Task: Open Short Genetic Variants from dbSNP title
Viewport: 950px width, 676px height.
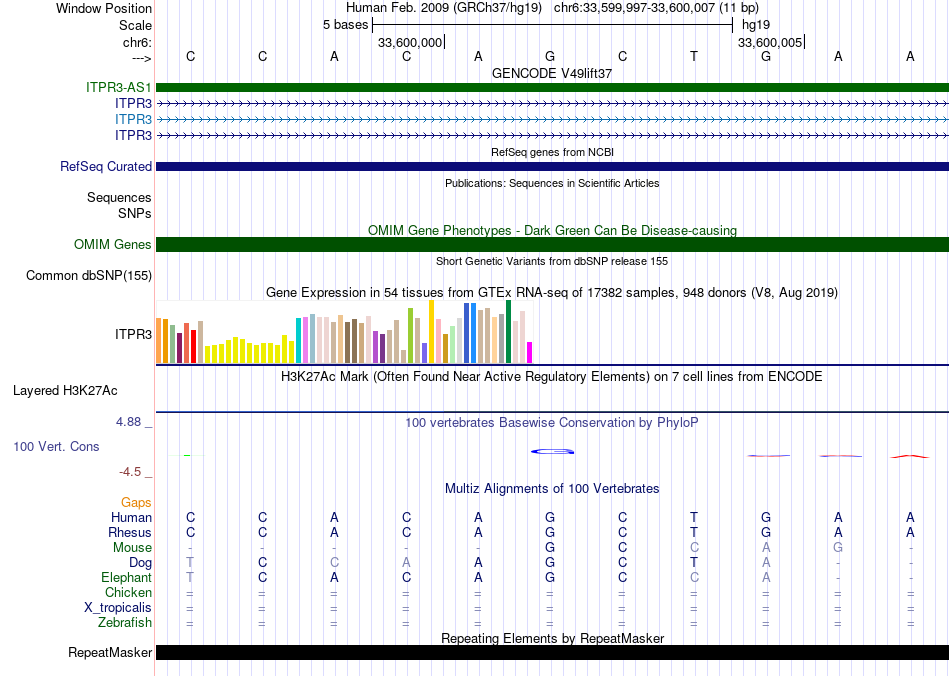Action: (552, 261)
